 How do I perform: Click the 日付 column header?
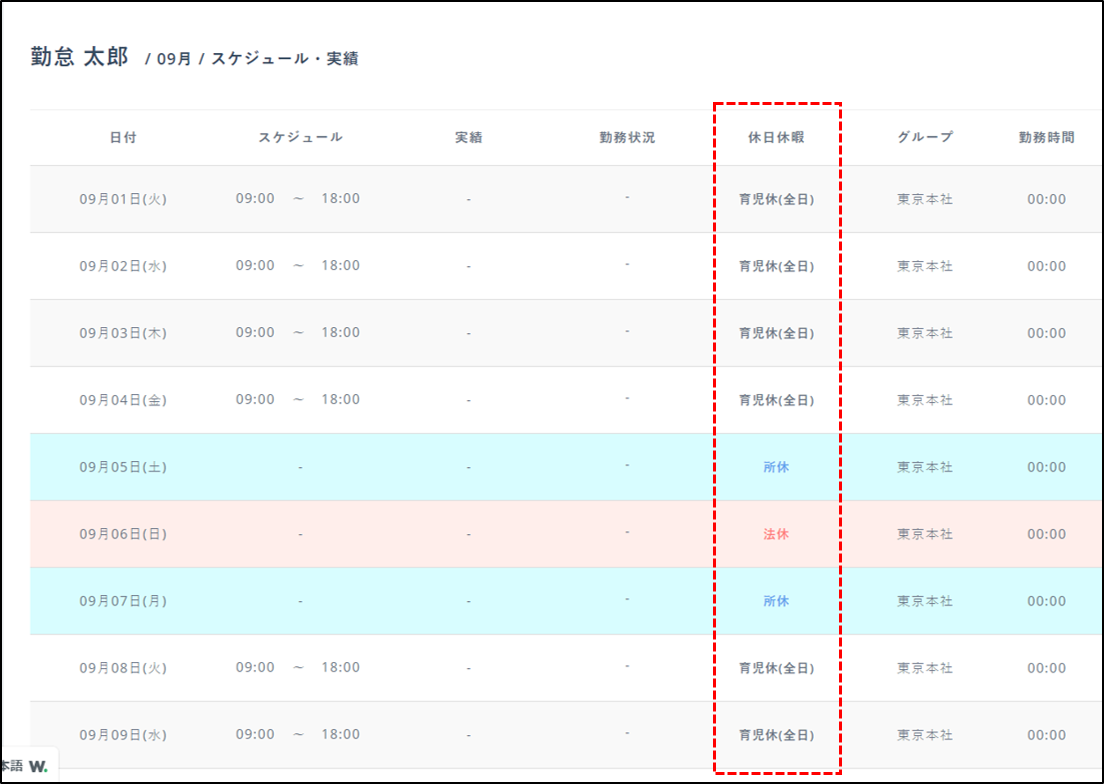click(x=123, y=138)
